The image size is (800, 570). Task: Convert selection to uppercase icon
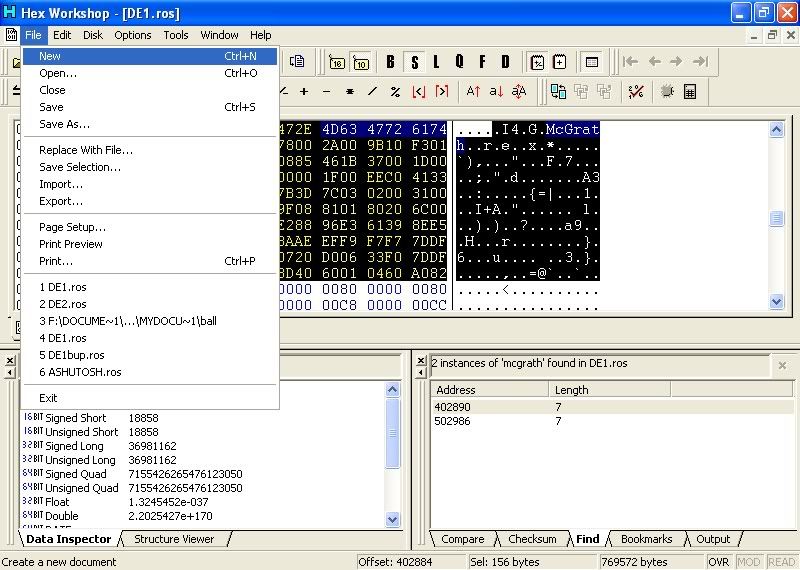[473, 92]
